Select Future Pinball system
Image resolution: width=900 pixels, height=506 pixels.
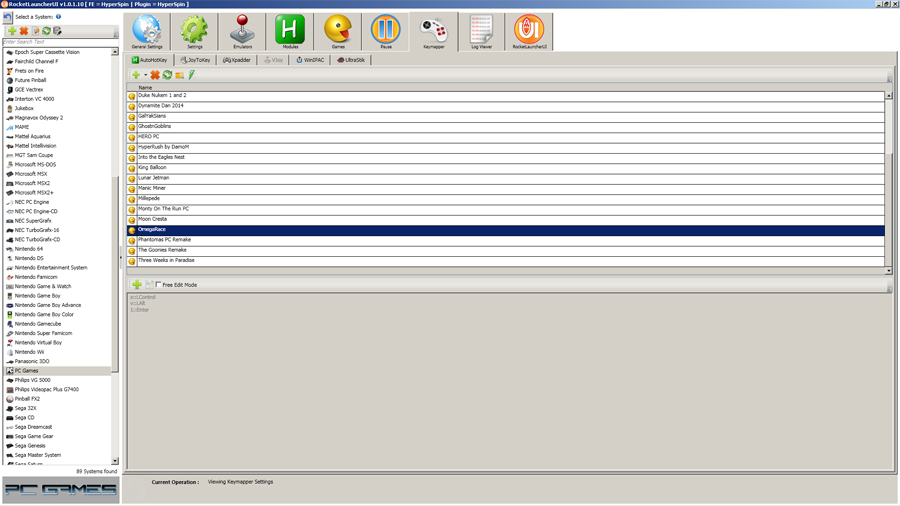click(30, 80)
